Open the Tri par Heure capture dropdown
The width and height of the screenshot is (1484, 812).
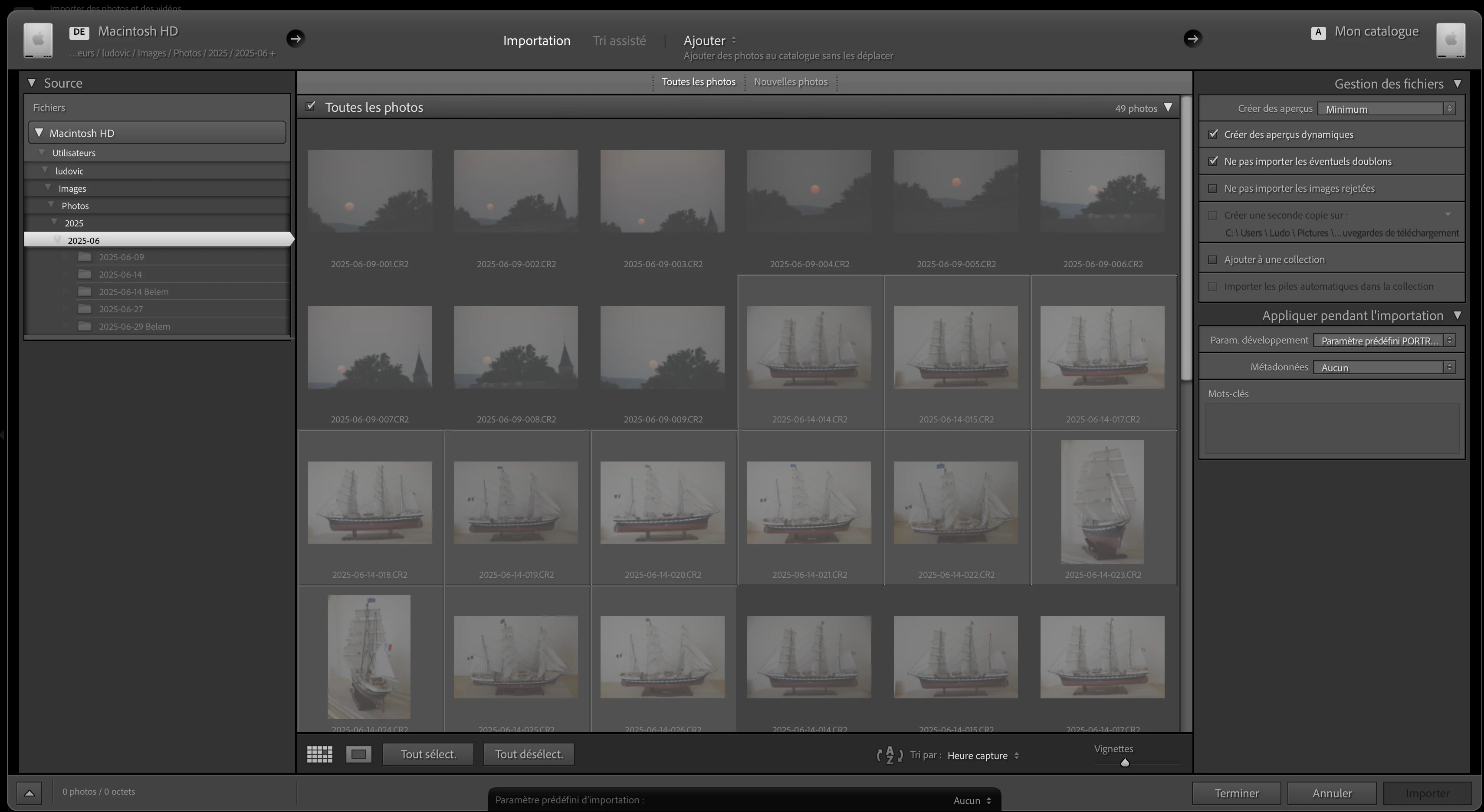pyautogui.click(x=983, y=756)
